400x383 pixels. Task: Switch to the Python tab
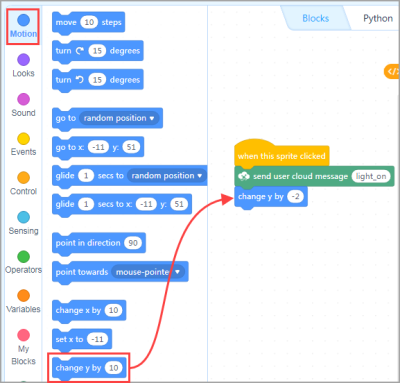378,18
